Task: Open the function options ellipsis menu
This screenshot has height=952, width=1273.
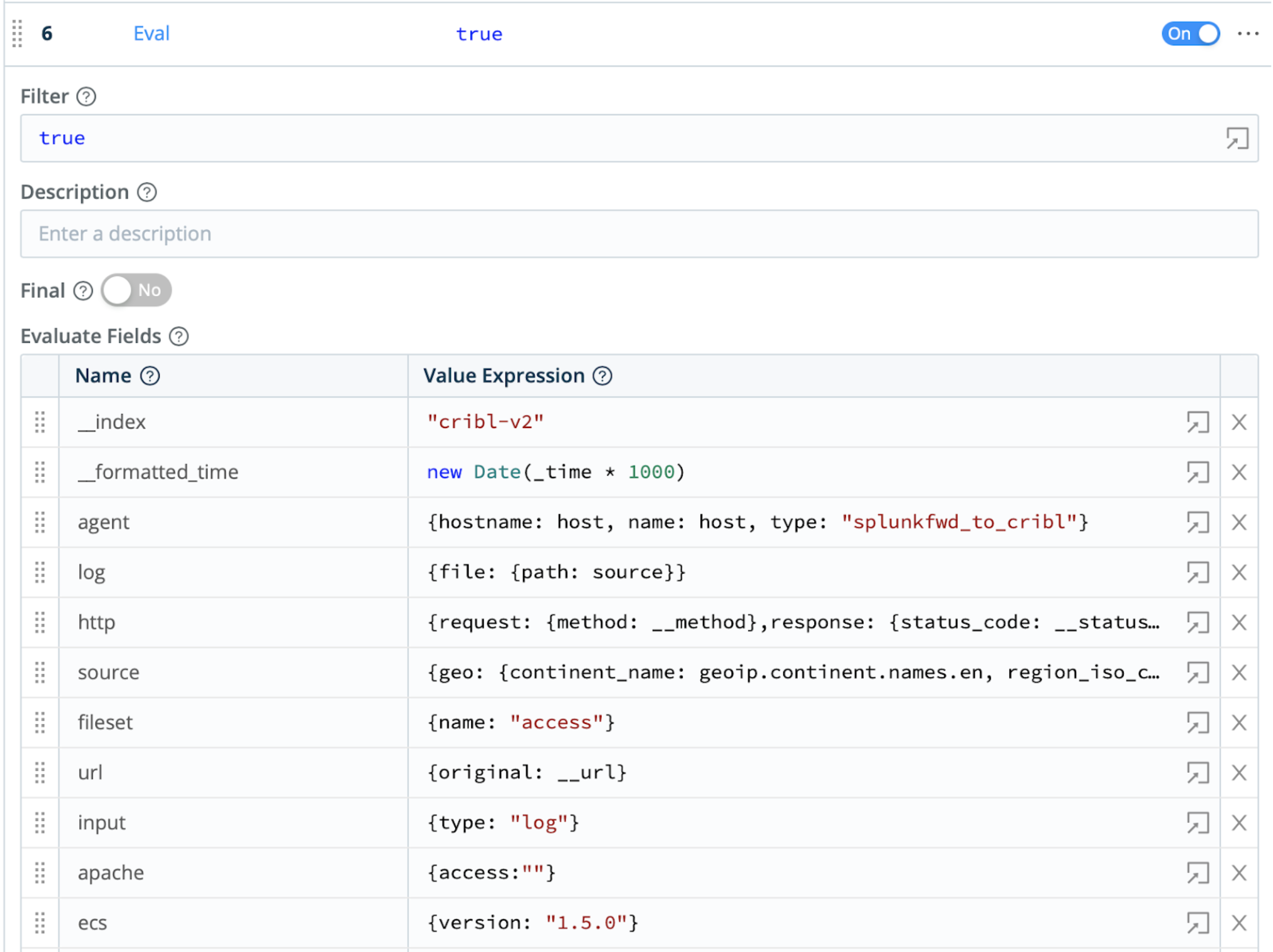Action: tap(1247, 33)
